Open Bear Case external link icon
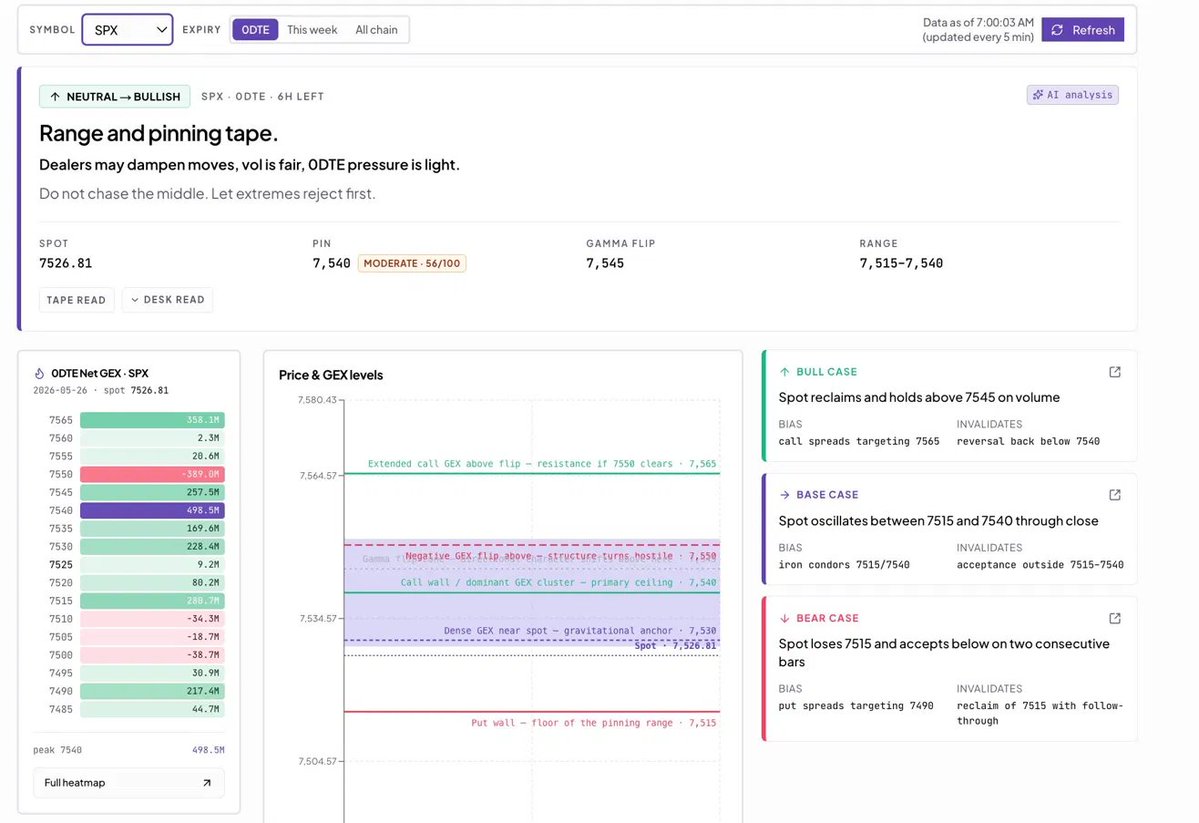 (1115, 618)
